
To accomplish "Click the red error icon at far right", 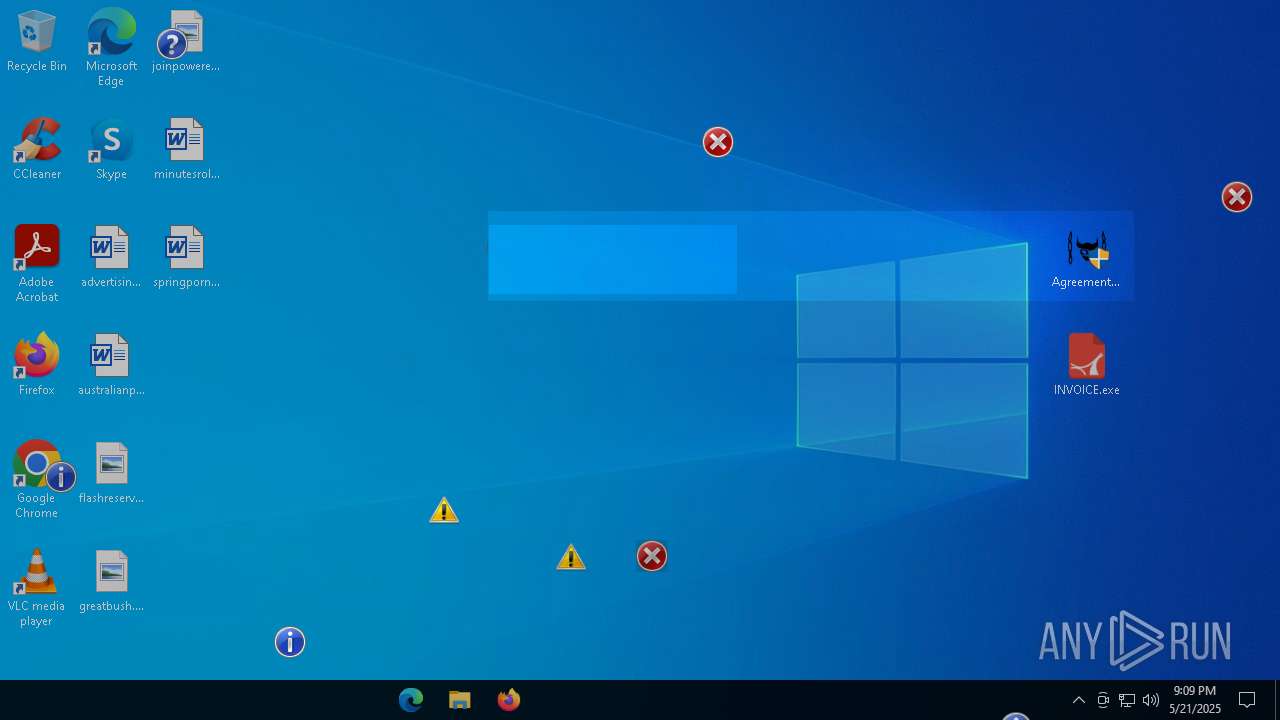I will (x=1237, y=197).
